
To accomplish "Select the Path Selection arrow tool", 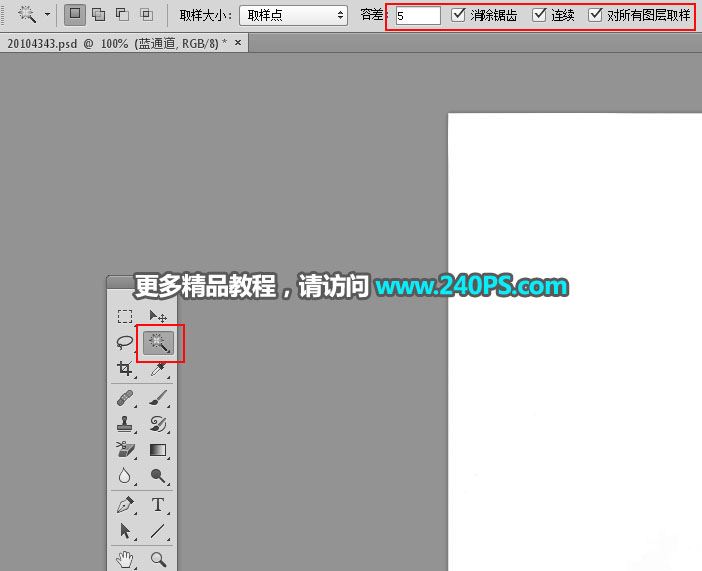I will pyautogui.click(x=125, y=531).
